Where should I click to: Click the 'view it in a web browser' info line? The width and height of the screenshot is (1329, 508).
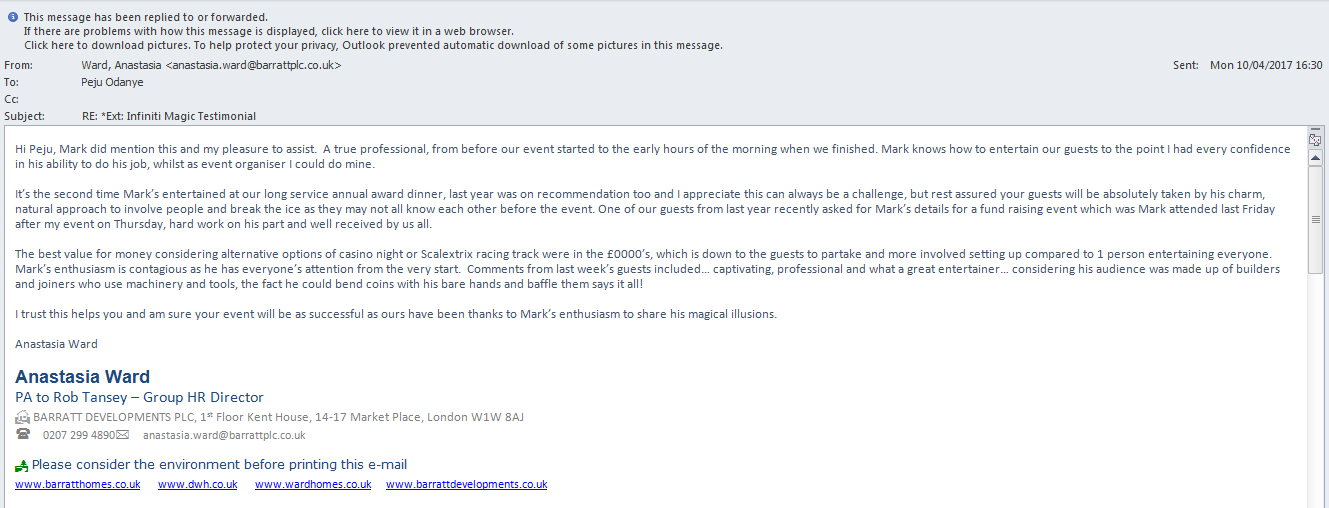pyautogui.click(x=263, y=31)
